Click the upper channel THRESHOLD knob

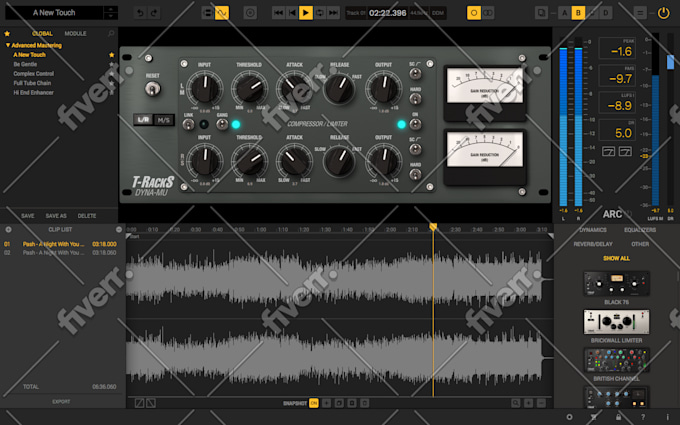[x=250, y=88]
